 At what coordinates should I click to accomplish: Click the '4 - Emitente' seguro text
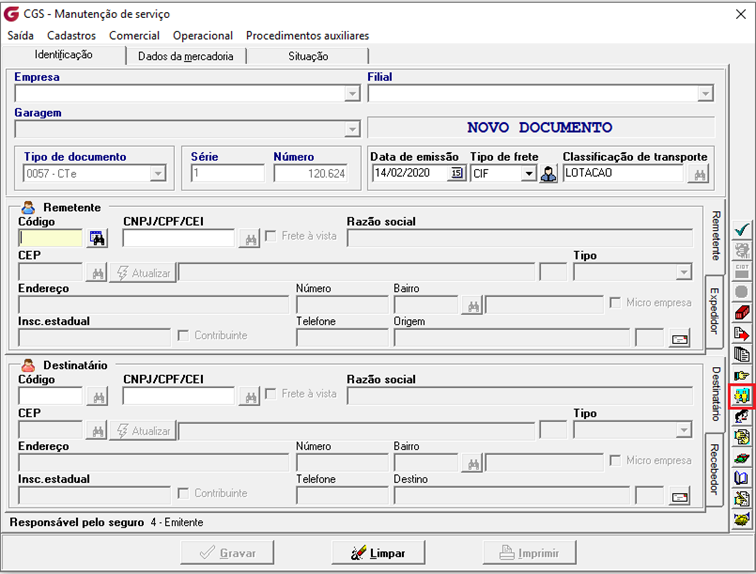point(176,522)
